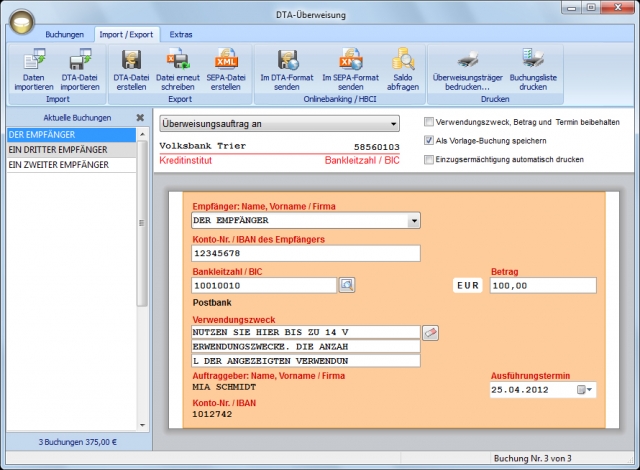Click the booking list scroll down arrow
Viewport: 640px width, 470px height.
(x=142, y=425)
